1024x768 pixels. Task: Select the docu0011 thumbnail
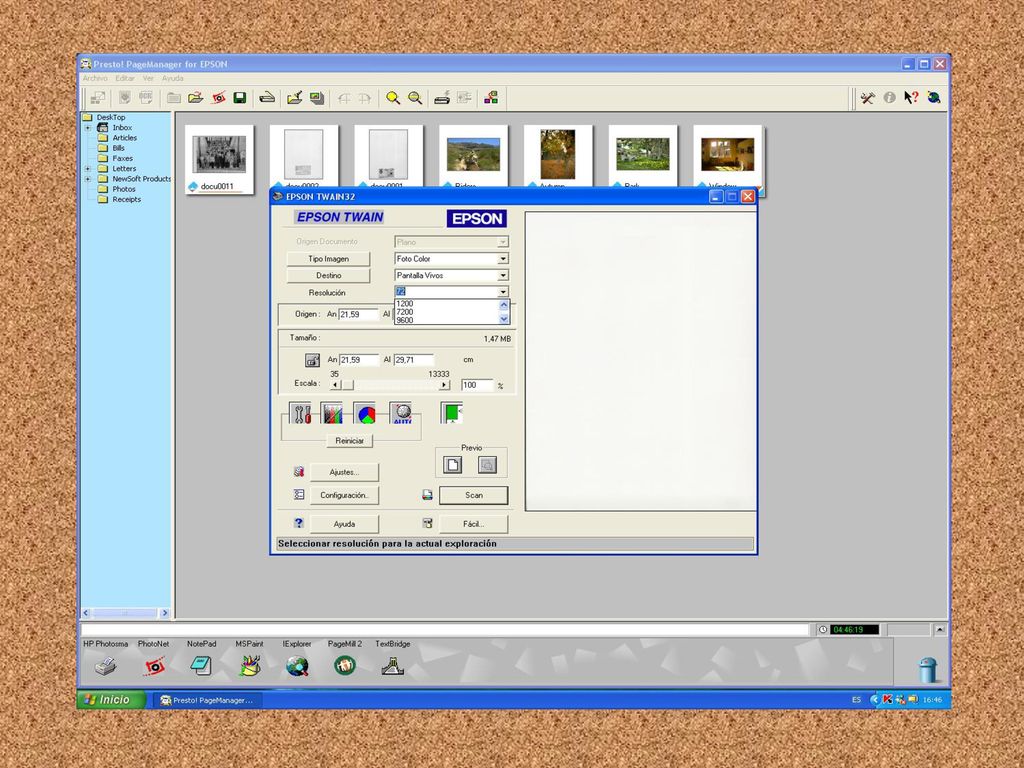pyautogui.click(x=219, y=160)
